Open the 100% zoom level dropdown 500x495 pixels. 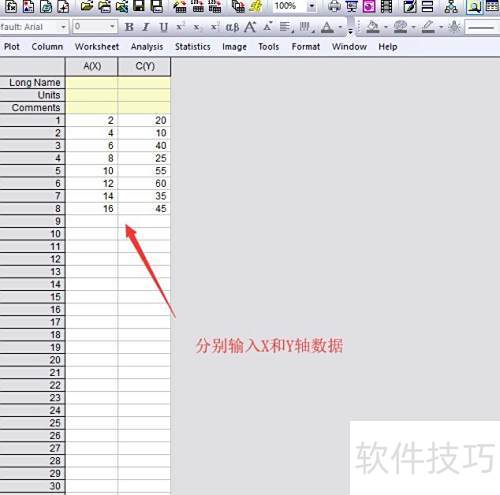pyautogui.click(x=311, y=6)
